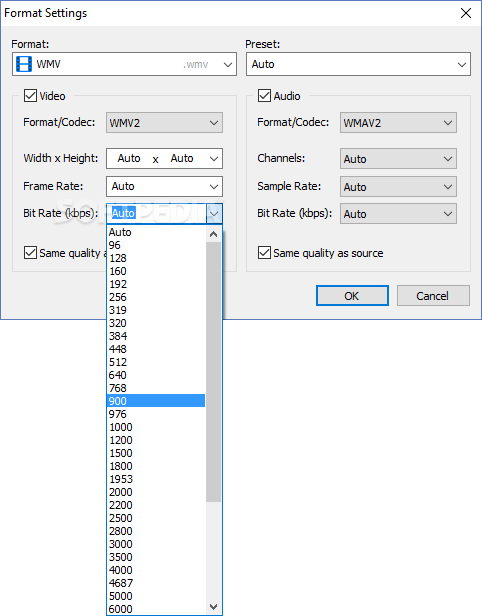
Task: Choose the 4000 bit rate option
Action: tap(156, 570)
